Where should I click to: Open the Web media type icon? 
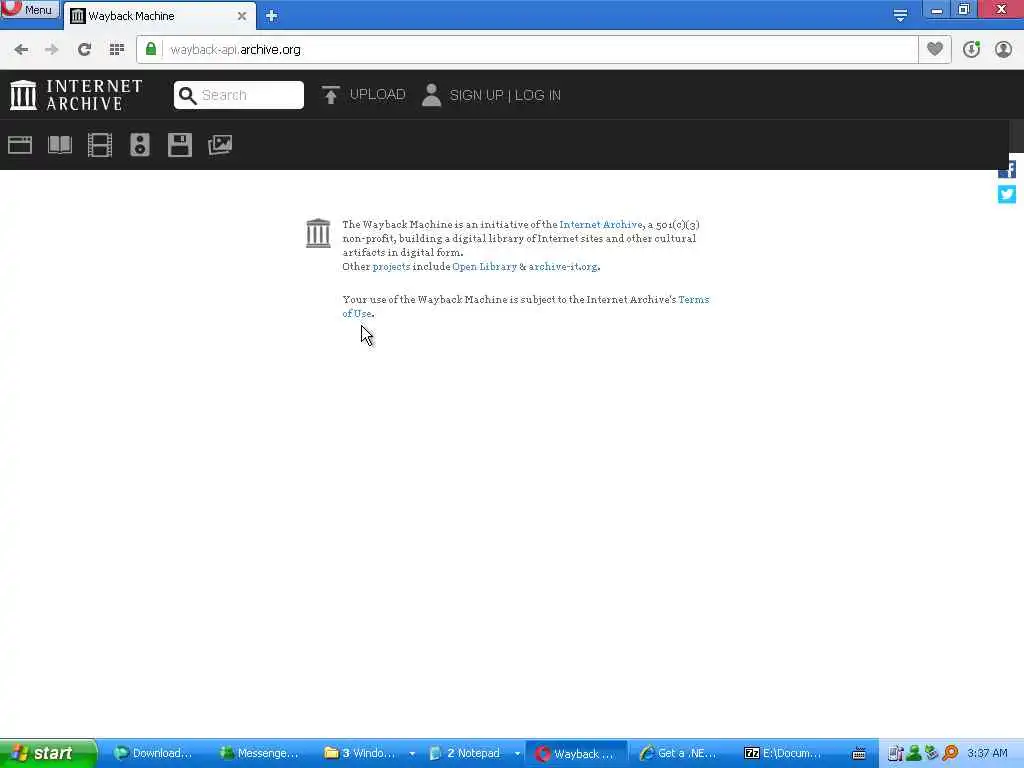pyautogui.click(x=20, y=145)
